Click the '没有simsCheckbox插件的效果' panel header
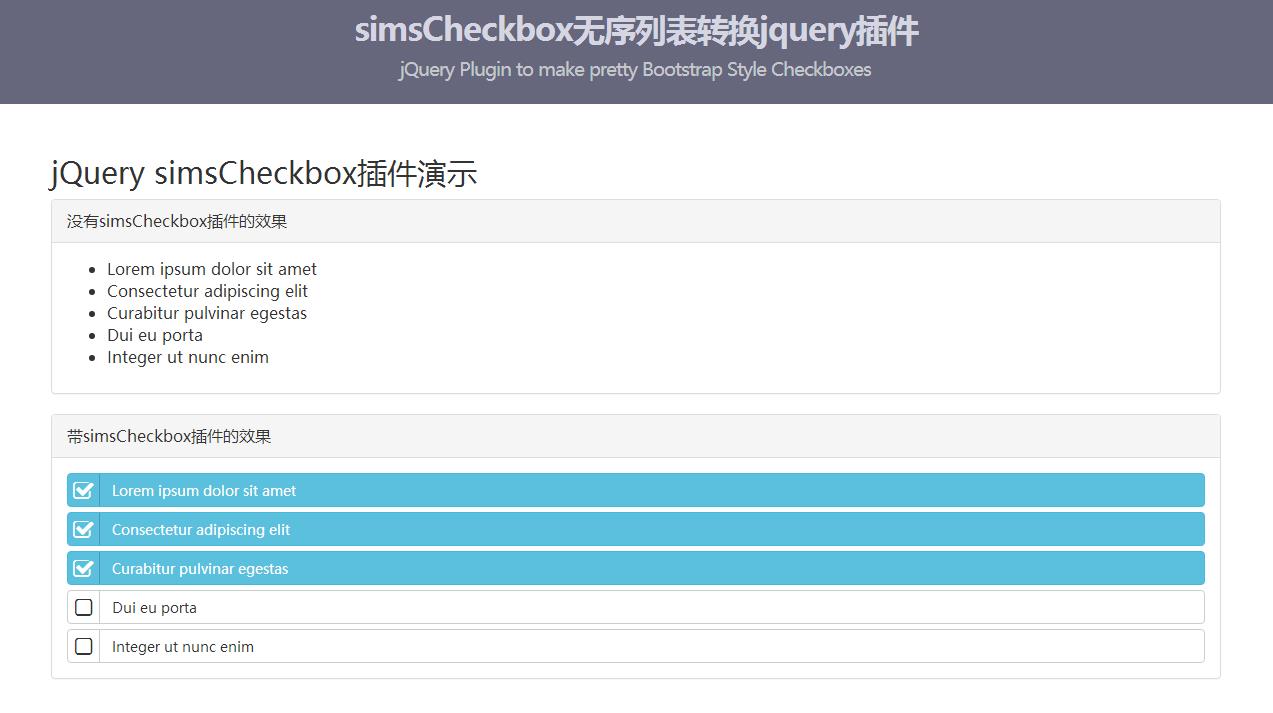 (x=636, y=221)
